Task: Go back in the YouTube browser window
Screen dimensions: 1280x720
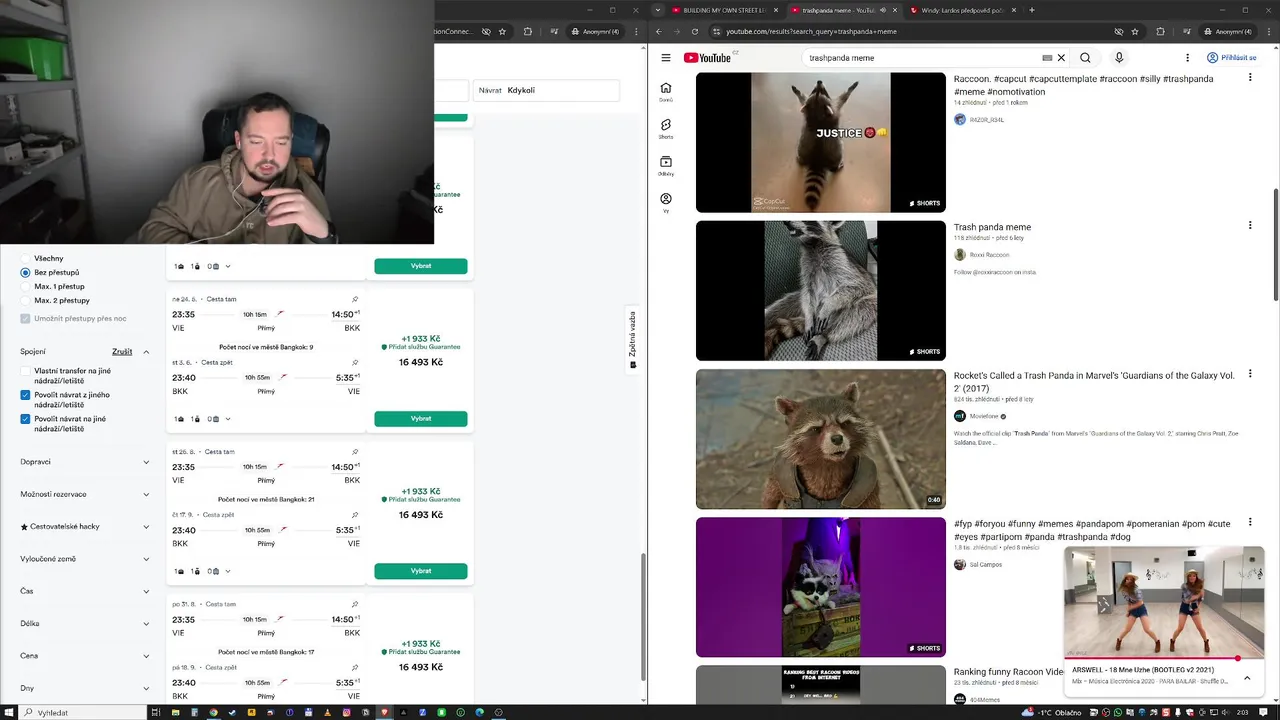Action: (659, 31)
